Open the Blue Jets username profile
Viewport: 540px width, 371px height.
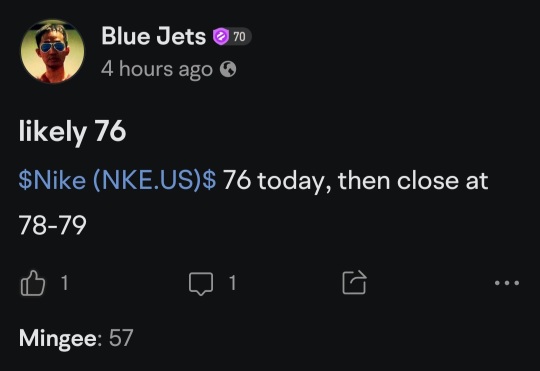(153, 36)
